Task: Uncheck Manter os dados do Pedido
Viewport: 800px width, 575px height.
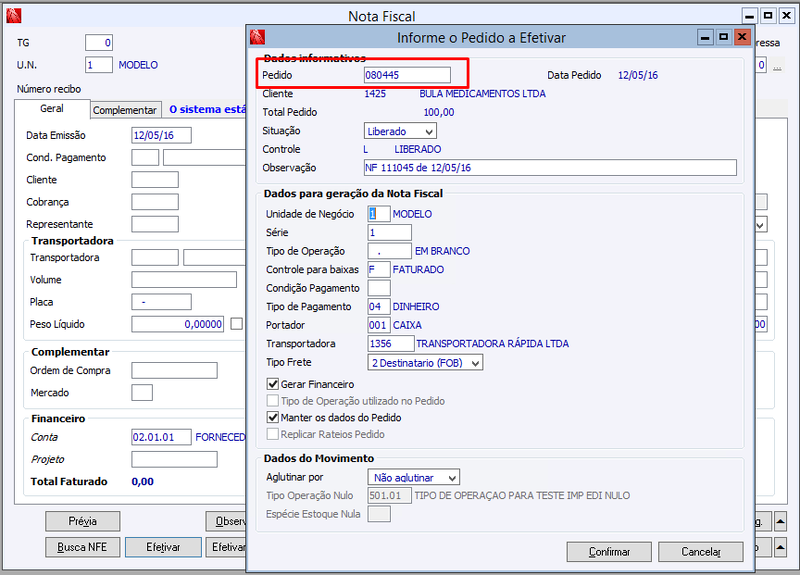Action: tap(273, 417)
